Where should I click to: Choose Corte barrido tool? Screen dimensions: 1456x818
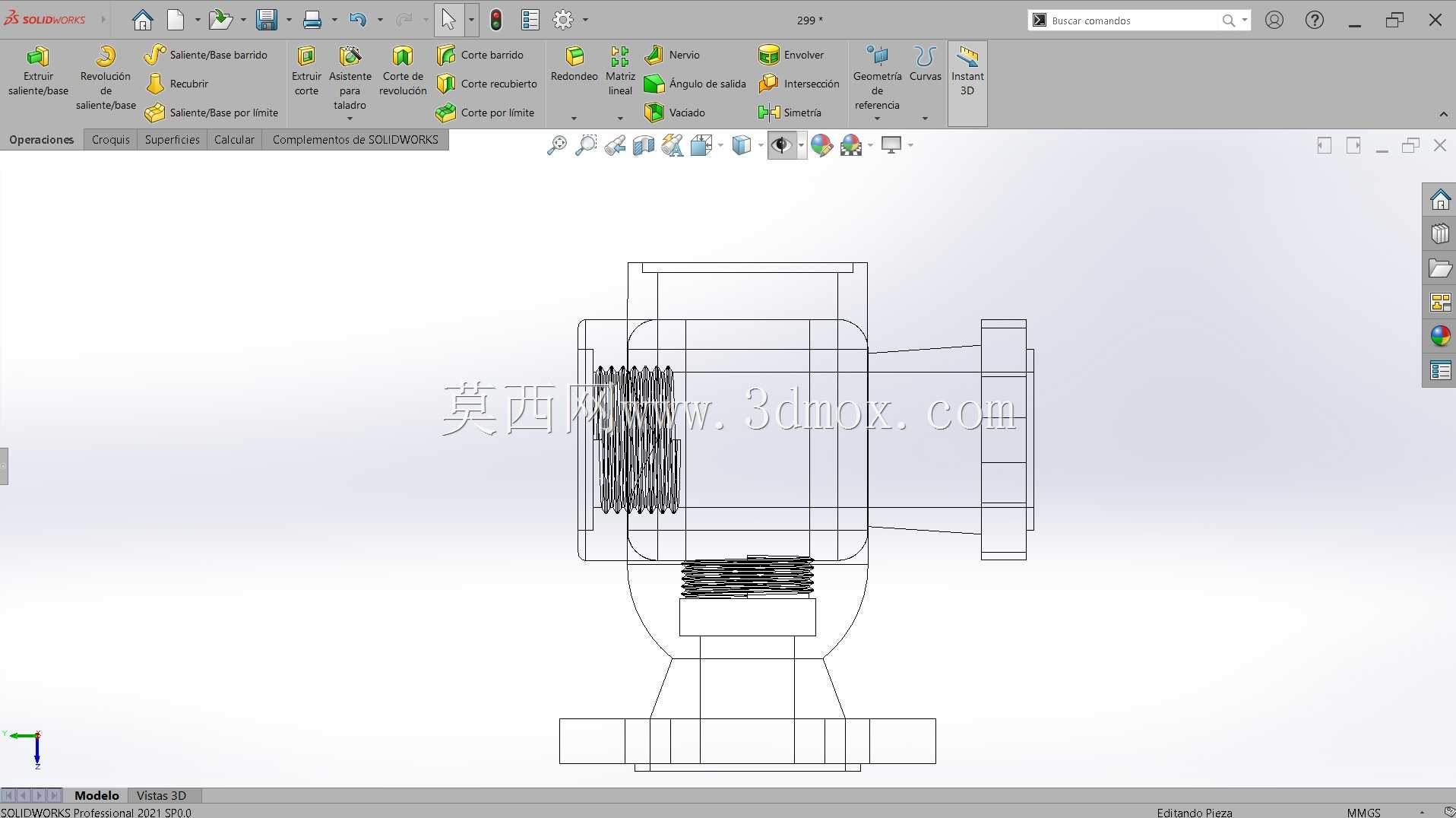point(480,55)
